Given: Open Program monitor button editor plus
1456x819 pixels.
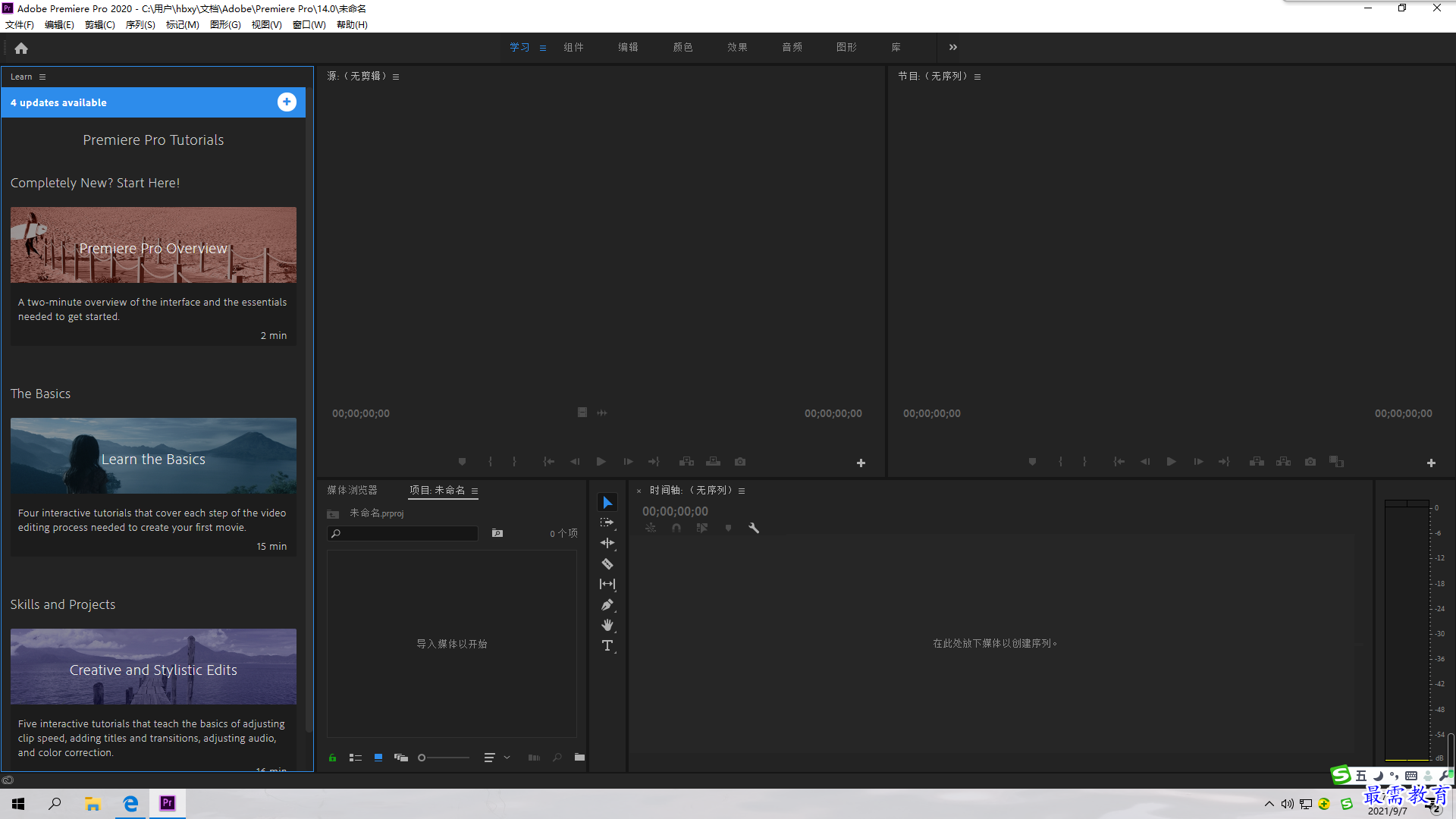Looking at the screenshot, I should 1431,463.
